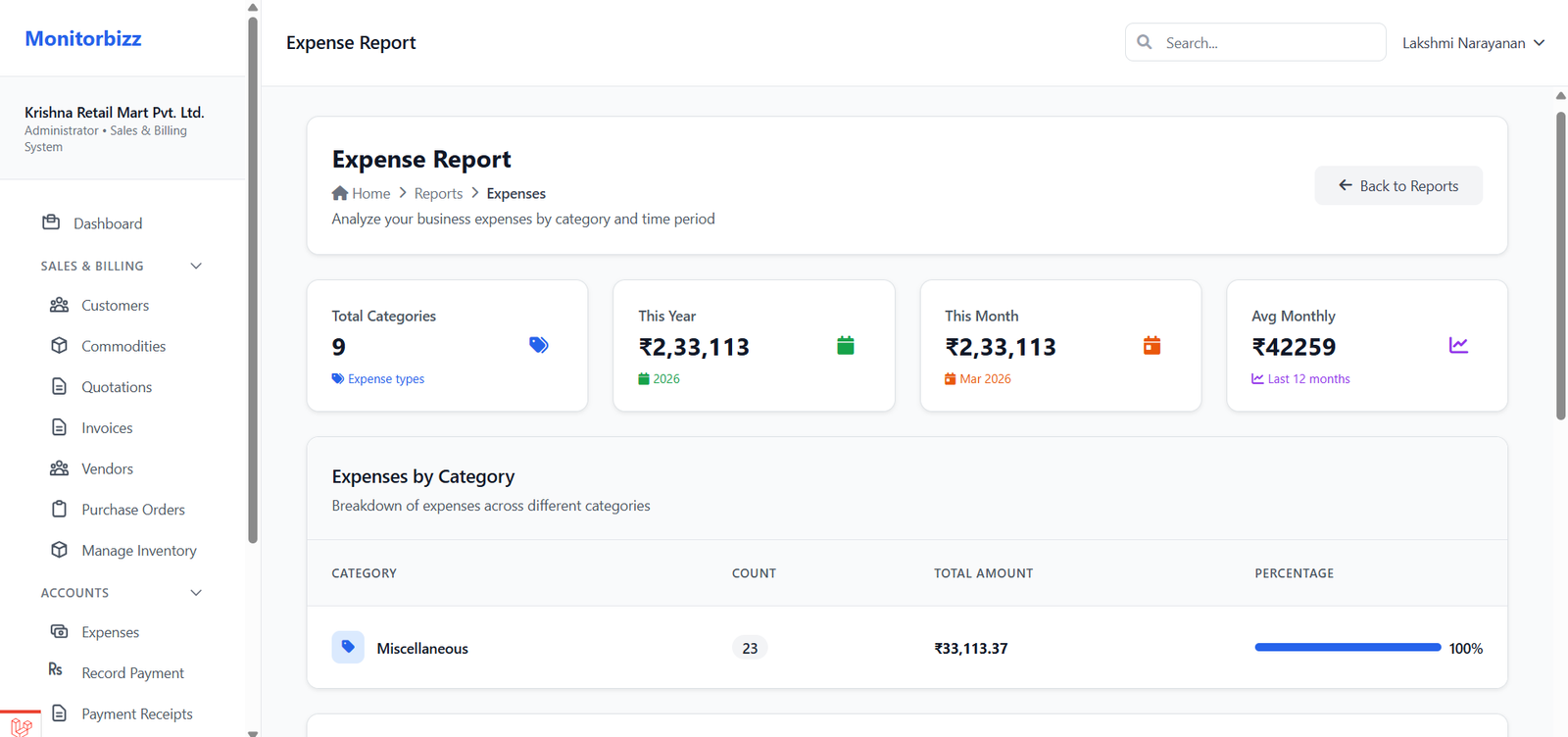
Task: Click the orange calendar icon in This Month card
Action: [x=1152, y=345]
